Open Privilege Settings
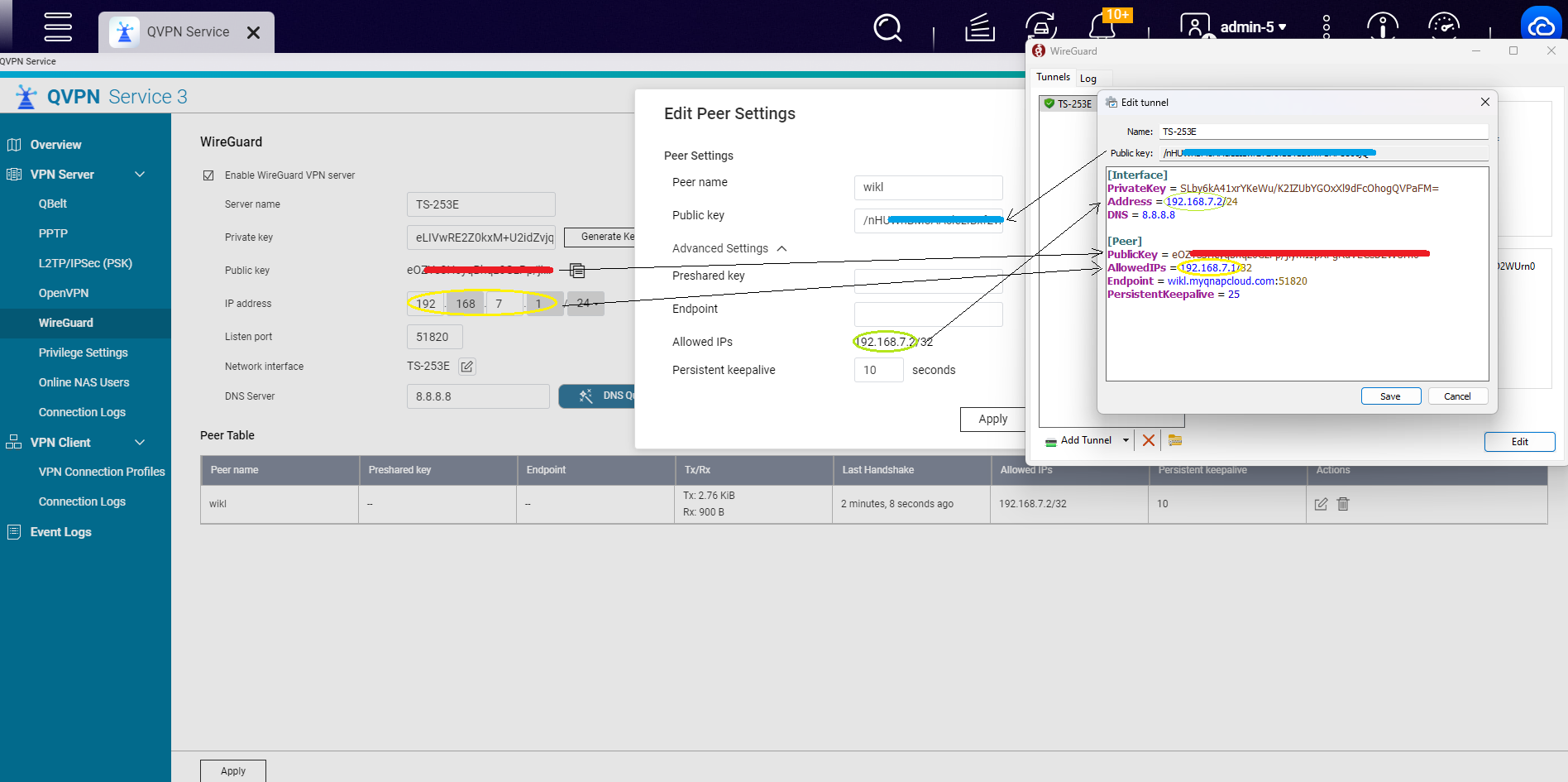The image size is (1568, 782). click(x=83, y=353)
